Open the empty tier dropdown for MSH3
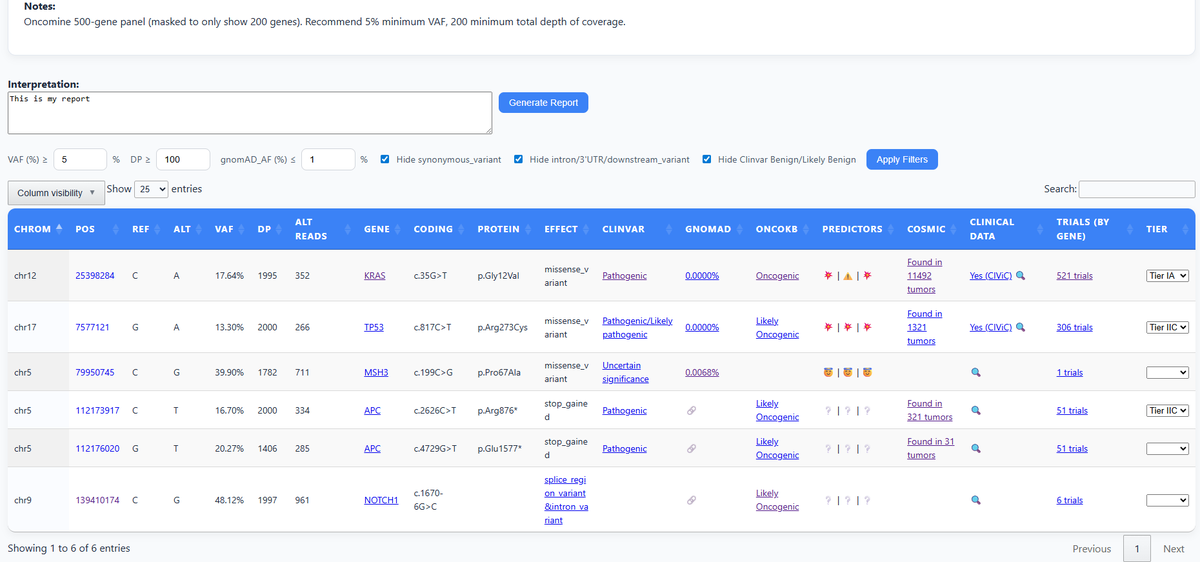Viewport: 1200px width, 562px height. 1168,372
